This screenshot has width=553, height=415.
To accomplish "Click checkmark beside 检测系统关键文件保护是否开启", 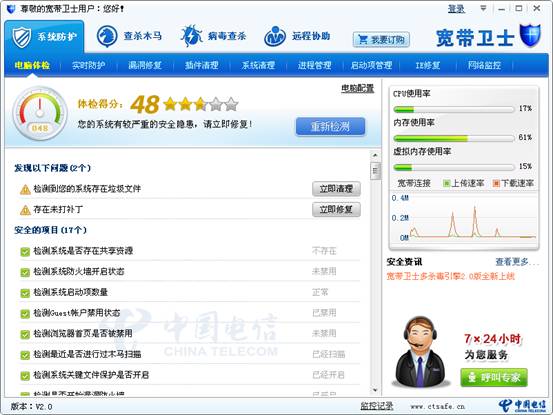I will tap(25, 376).
